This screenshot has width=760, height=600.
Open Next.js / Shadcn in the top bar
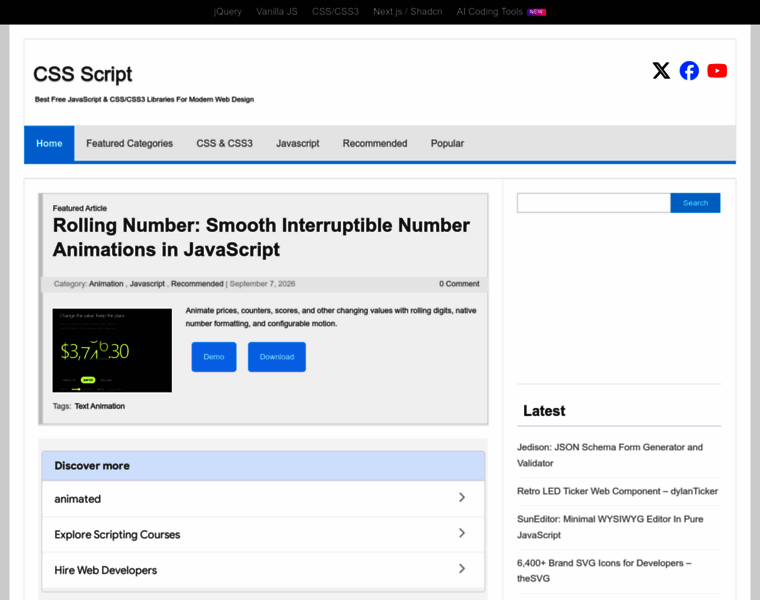click(x=408, y=12)
